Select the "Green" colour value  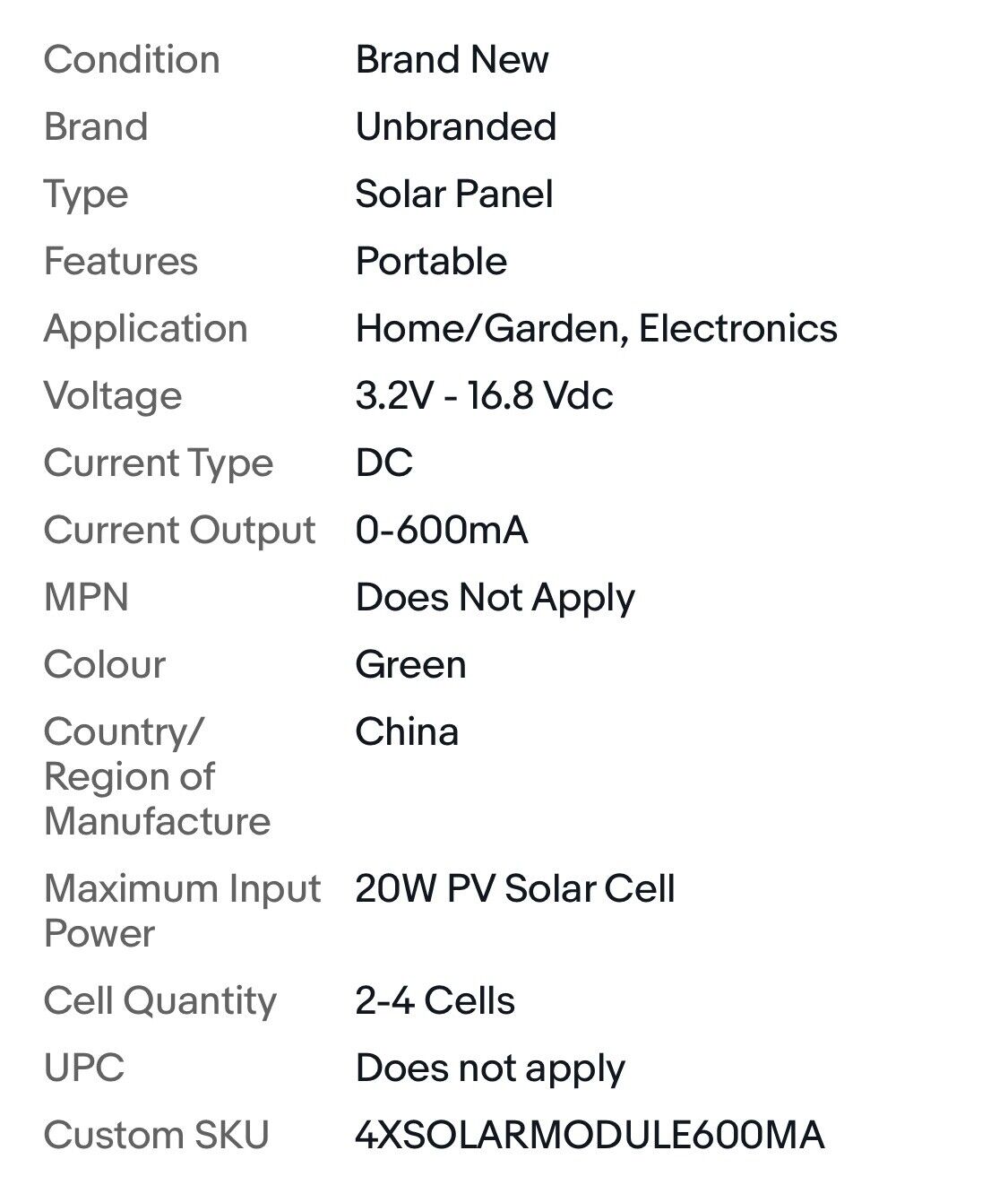click(x=410, y=665)
